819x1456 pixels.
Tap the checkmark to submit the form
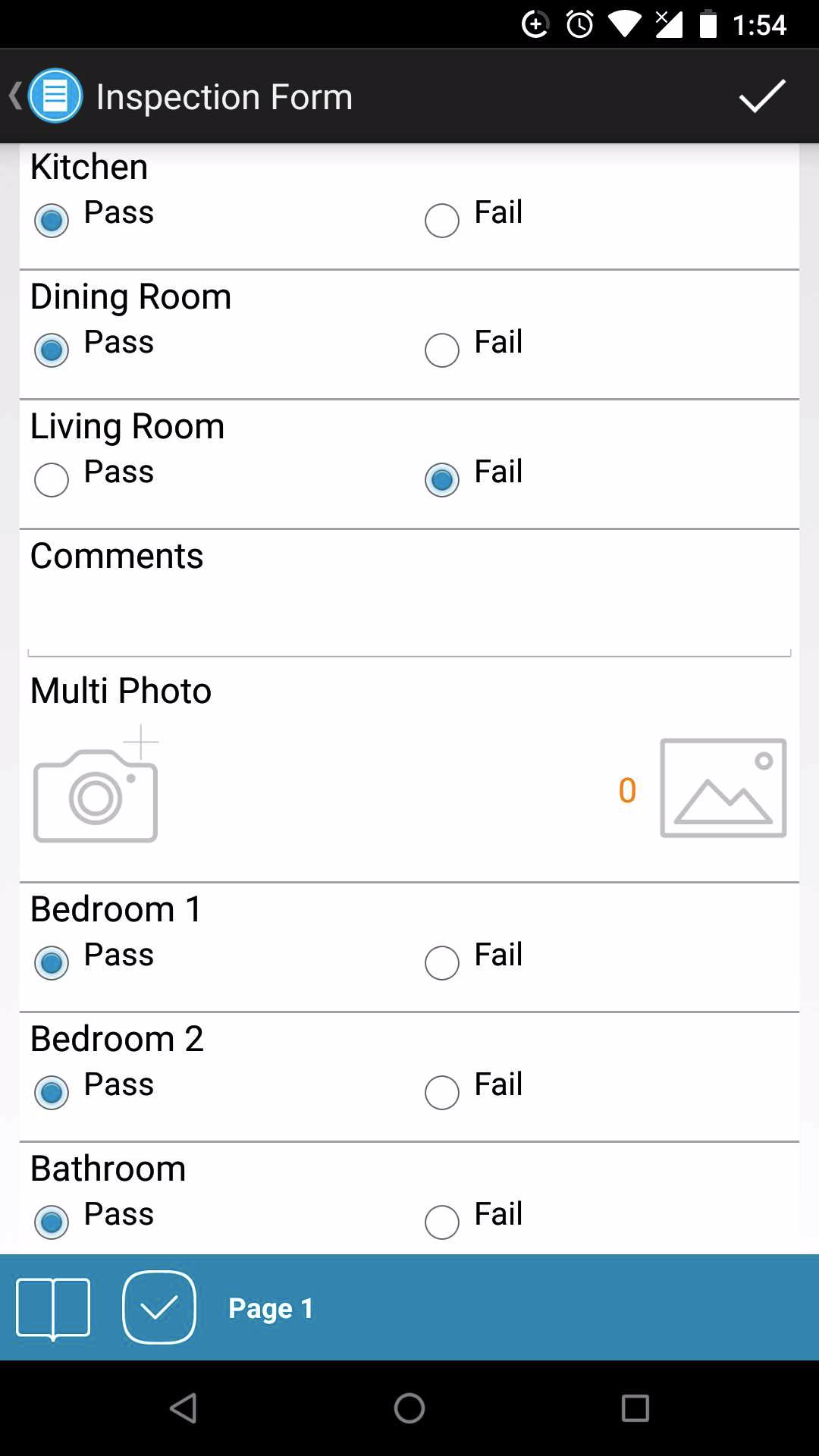point(761,96)
